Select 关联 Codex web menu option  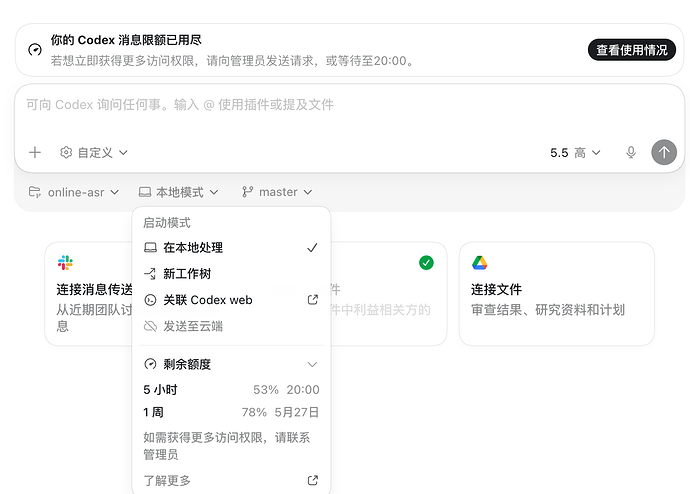[x=231, y=300]
